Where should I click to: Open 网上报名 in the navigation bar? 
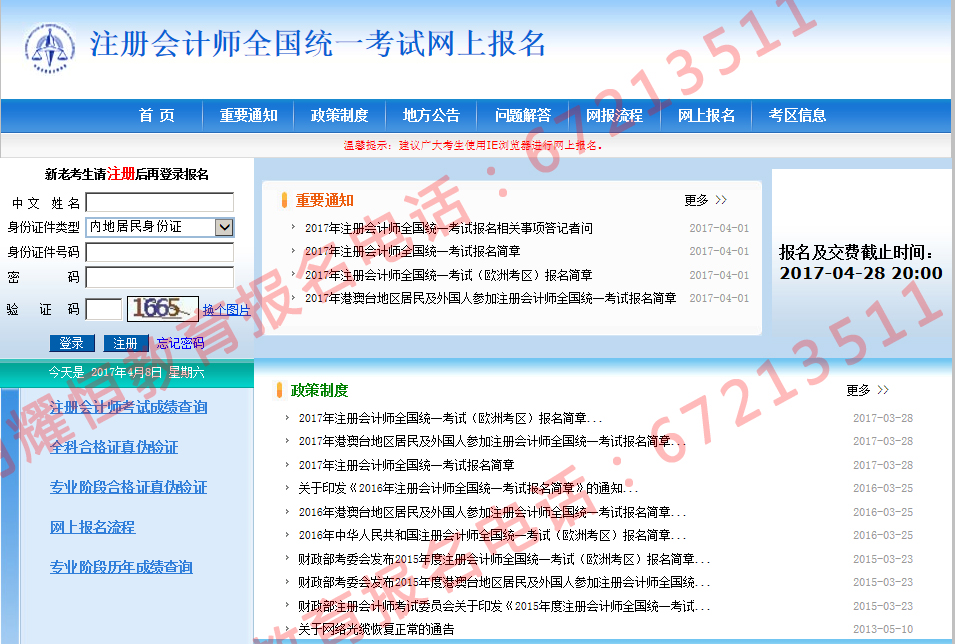click(706, 116)
